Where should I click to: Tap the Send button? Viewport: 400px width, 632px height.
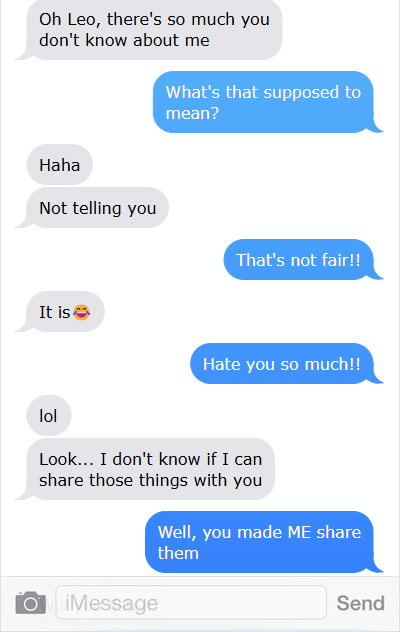360,603
